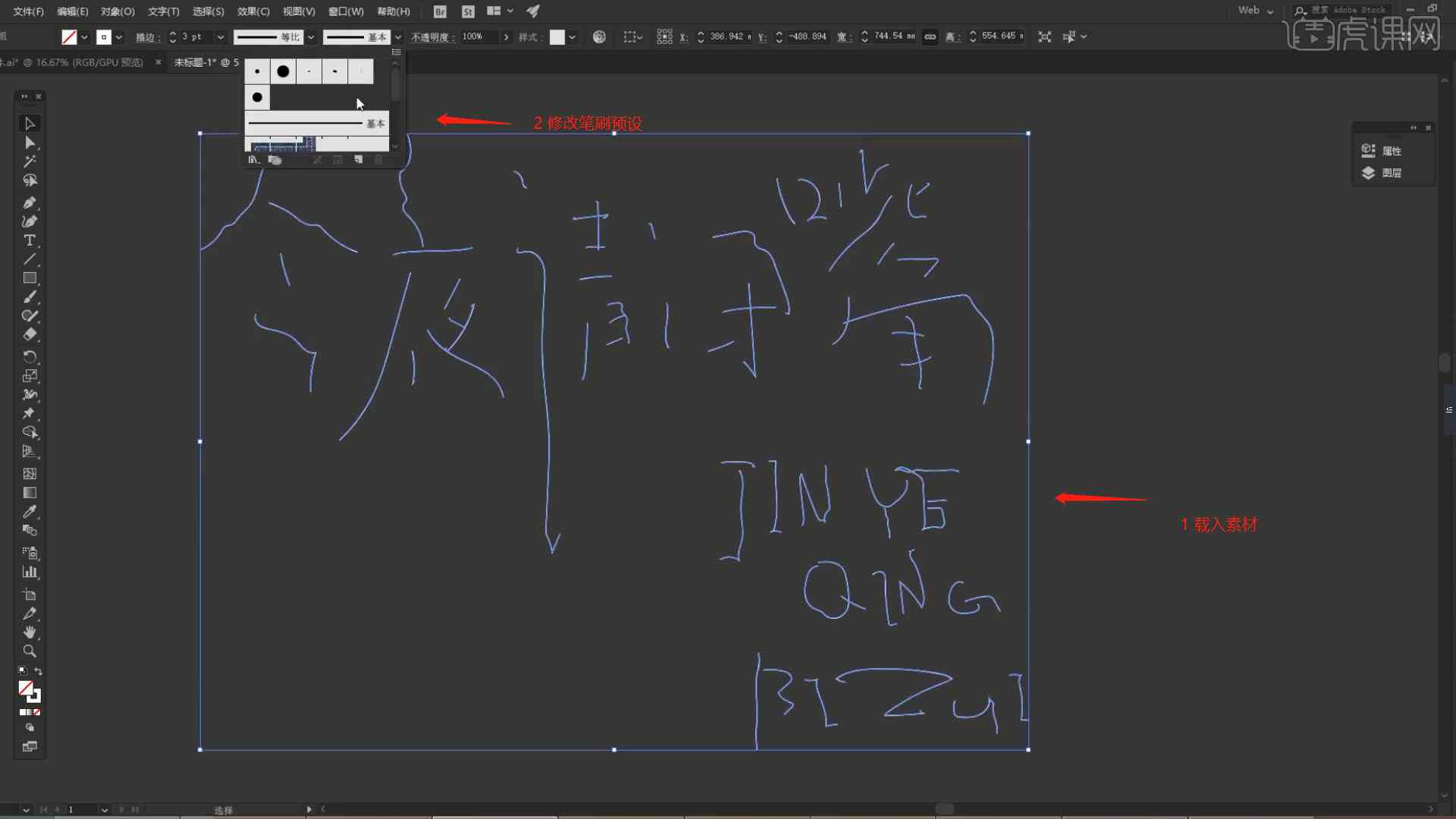Viewport: 1456px width, 819px height.
Task: Open the 效果 menu
Action: (x=253, y=11)
